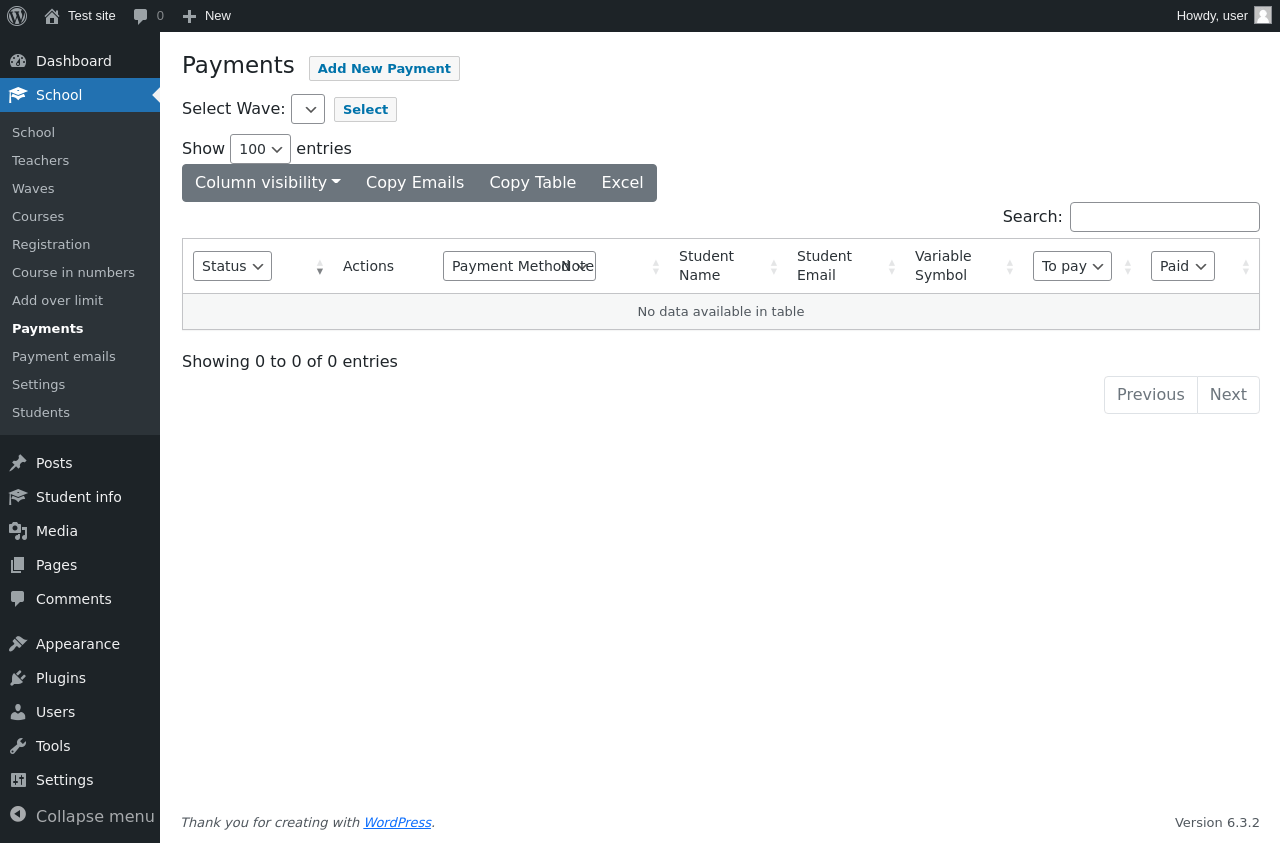Click the Next pagination button

tap(1228, 395)
